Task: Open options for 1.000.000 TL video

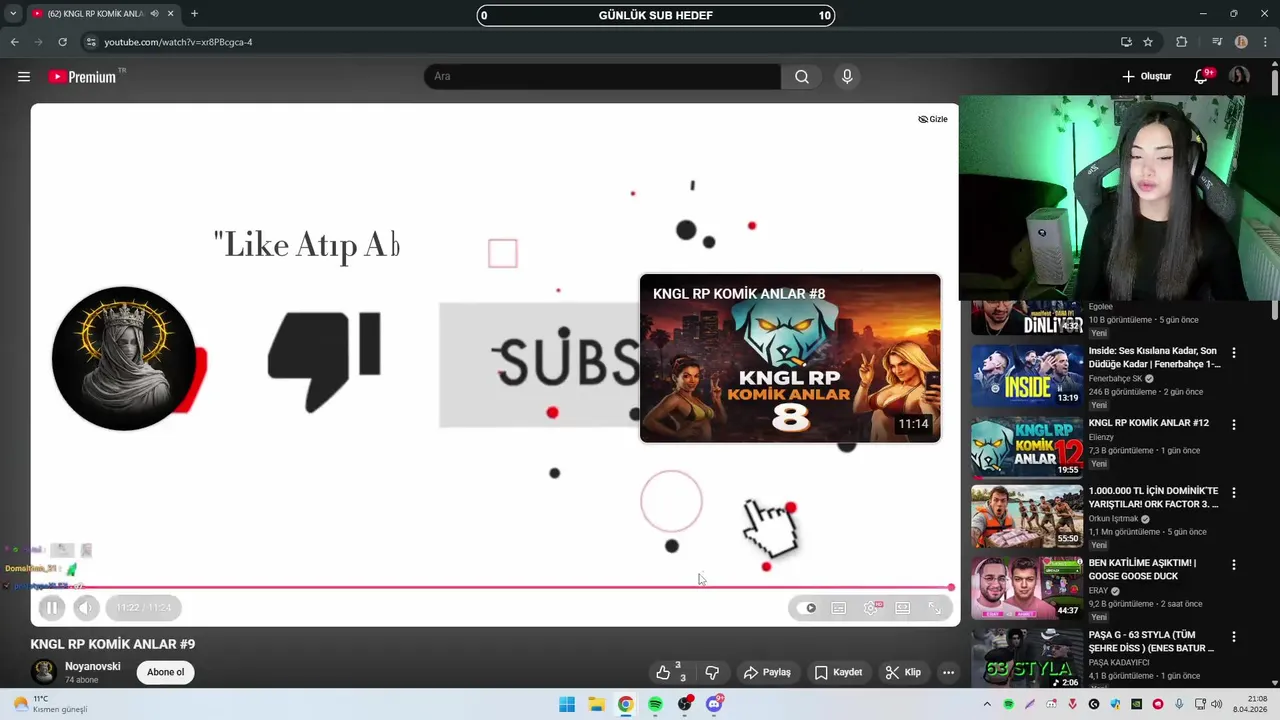Action: (x=1233, y=493)
